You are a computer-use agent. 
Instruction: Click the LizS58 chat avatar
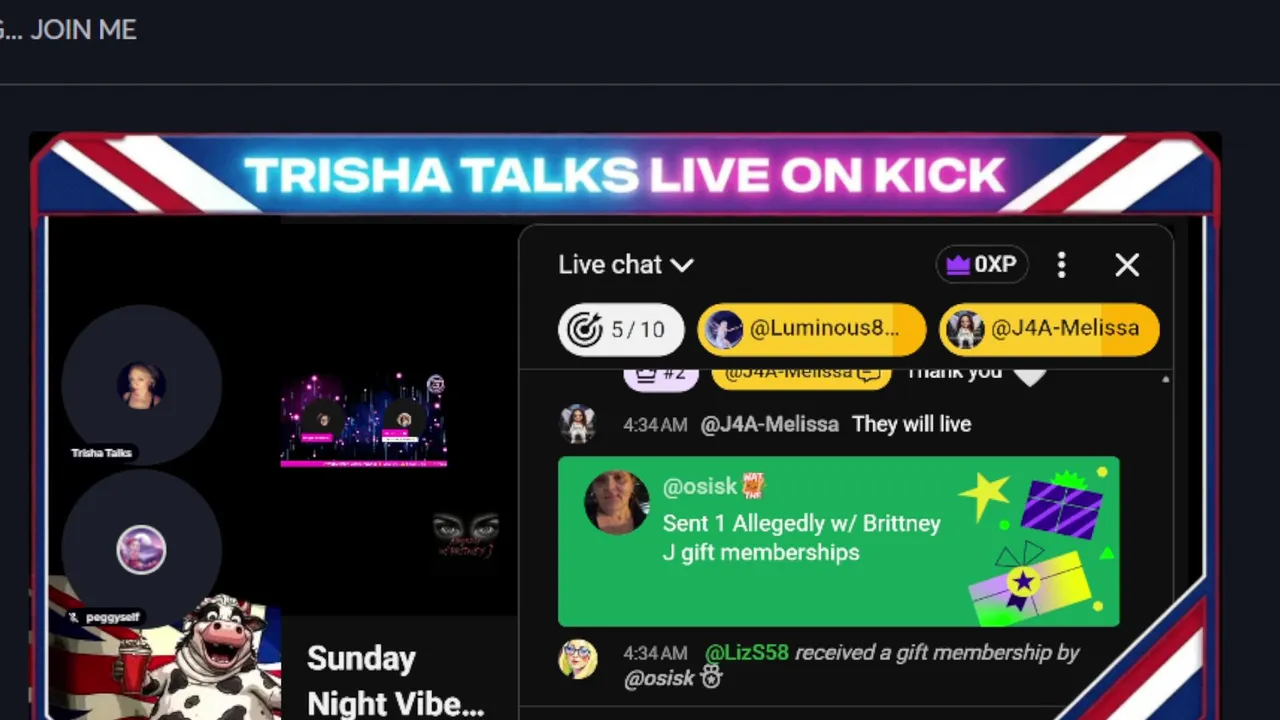(x=578, y=659)
